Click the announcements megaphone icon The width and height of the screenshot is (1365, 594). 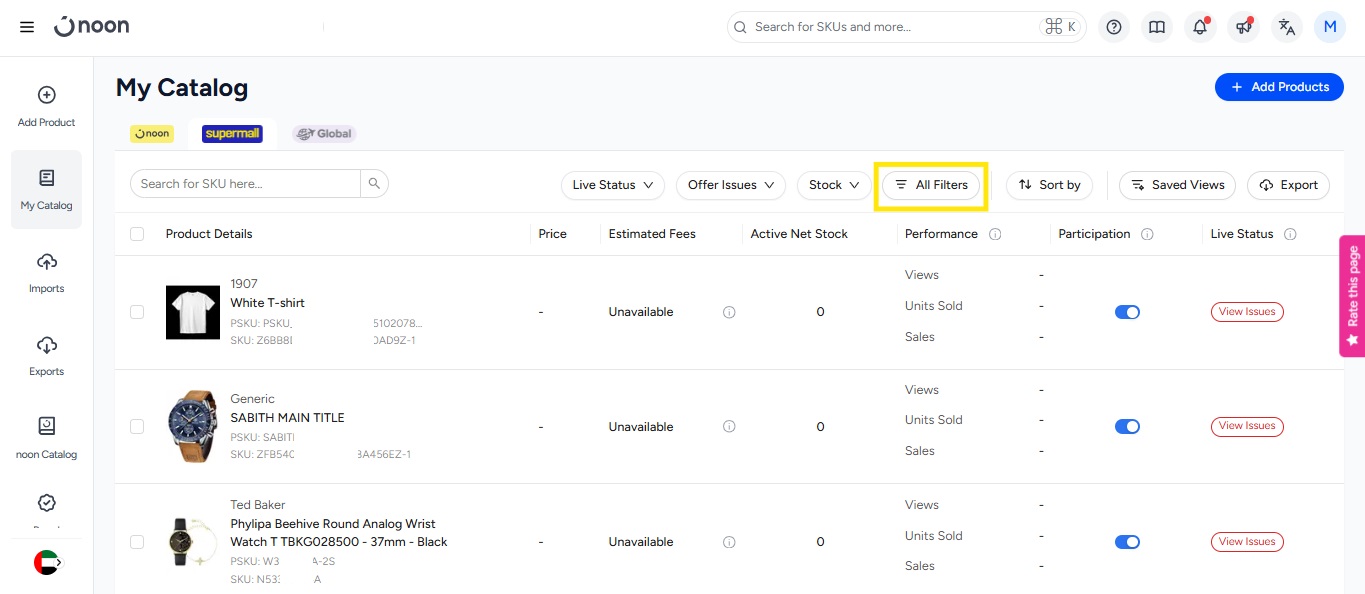(1243, 27)
